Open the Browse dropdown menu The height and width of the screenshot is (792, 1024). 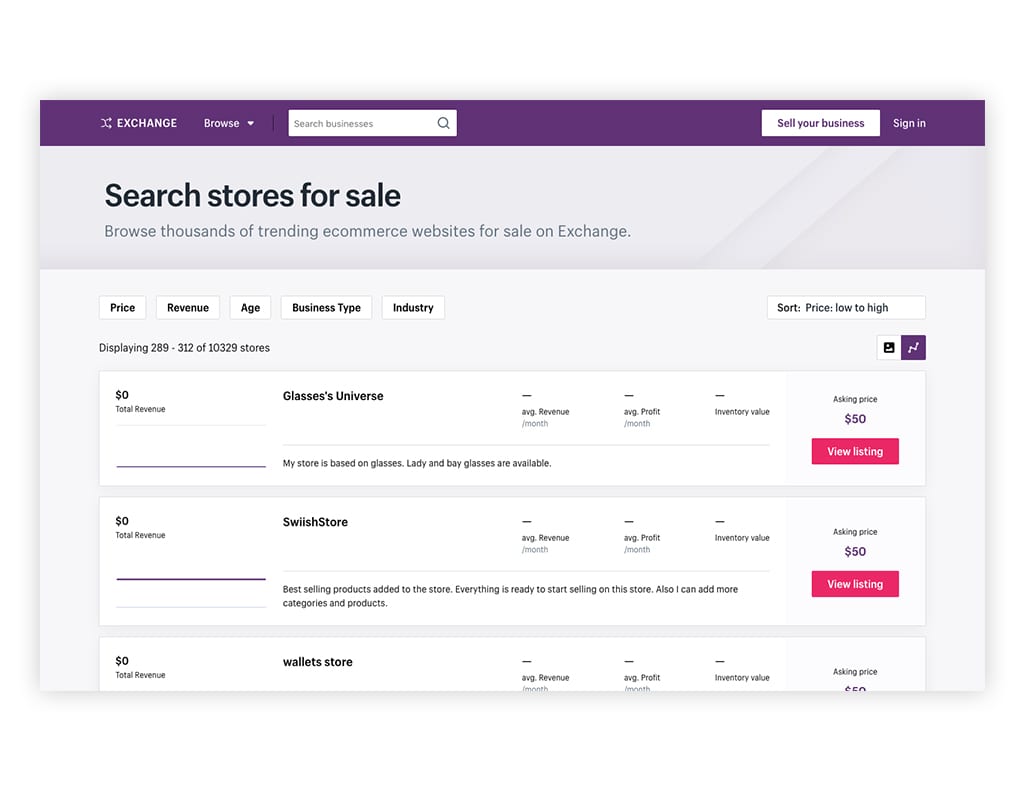pos(228,122)
